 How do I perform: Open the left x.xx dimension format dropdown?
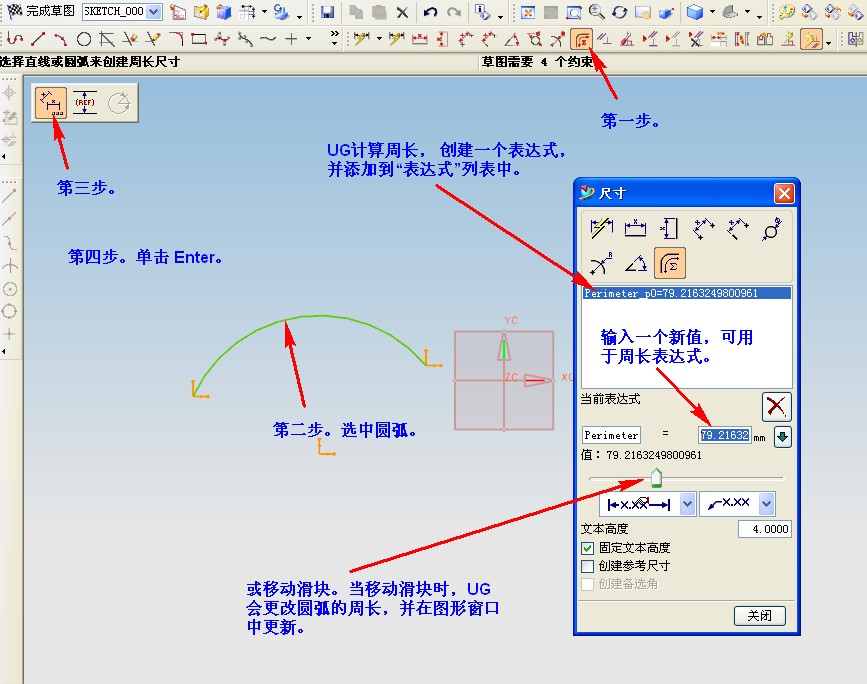pos(687,504)
